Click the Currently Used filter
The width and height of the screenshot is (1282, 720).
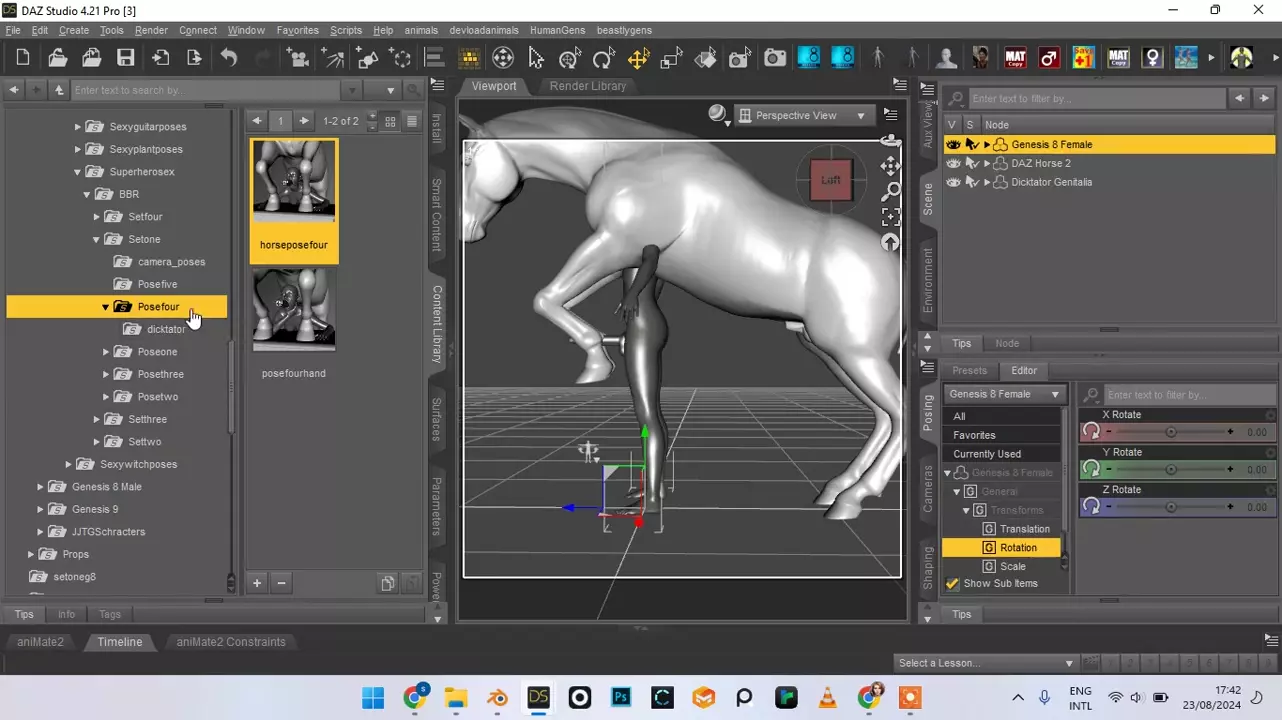pyautogui.click(x=986, y=454)
